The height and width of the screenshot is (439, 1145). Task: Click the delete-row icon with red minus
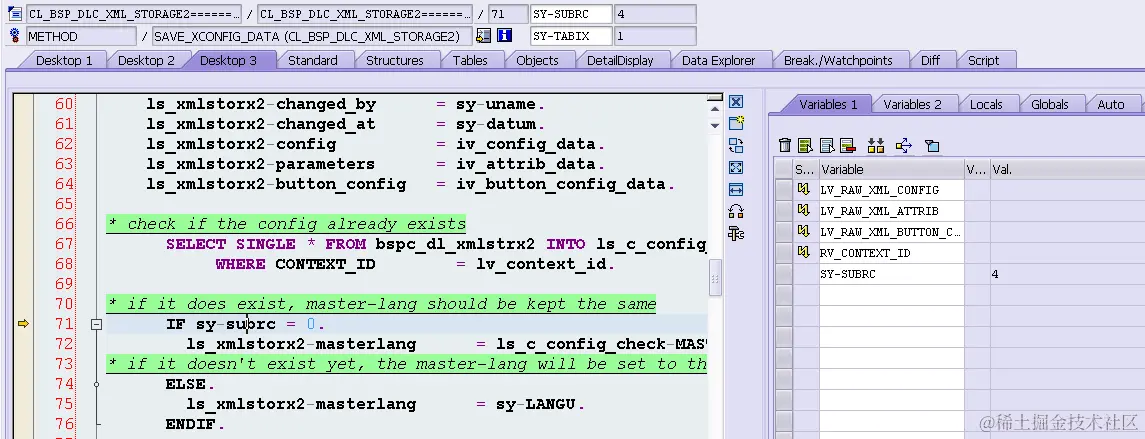coord(848,145)
